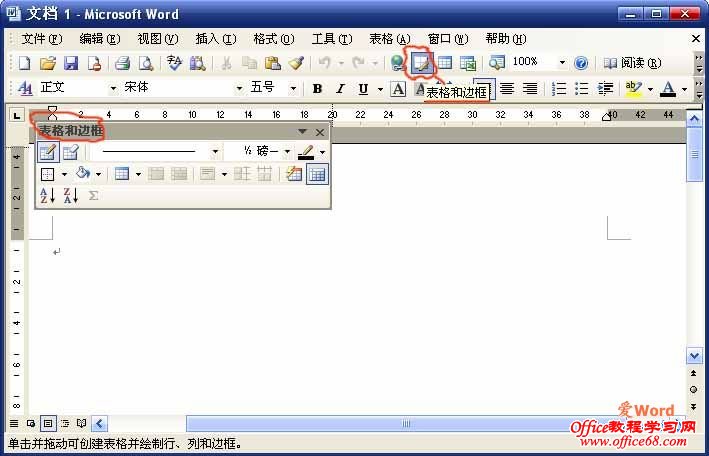
Task: Open the 格式(O) menu
Action: pos(274,39)
